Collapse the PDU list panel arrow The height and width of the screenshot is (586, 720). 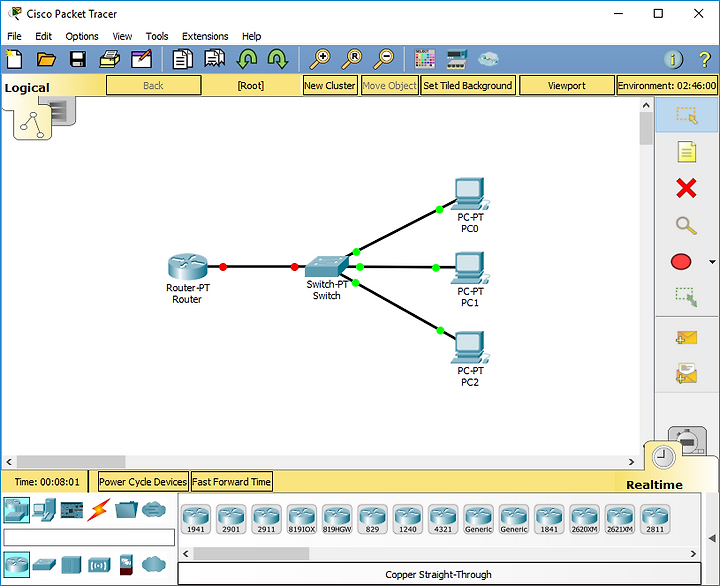(x=712, y=538)
